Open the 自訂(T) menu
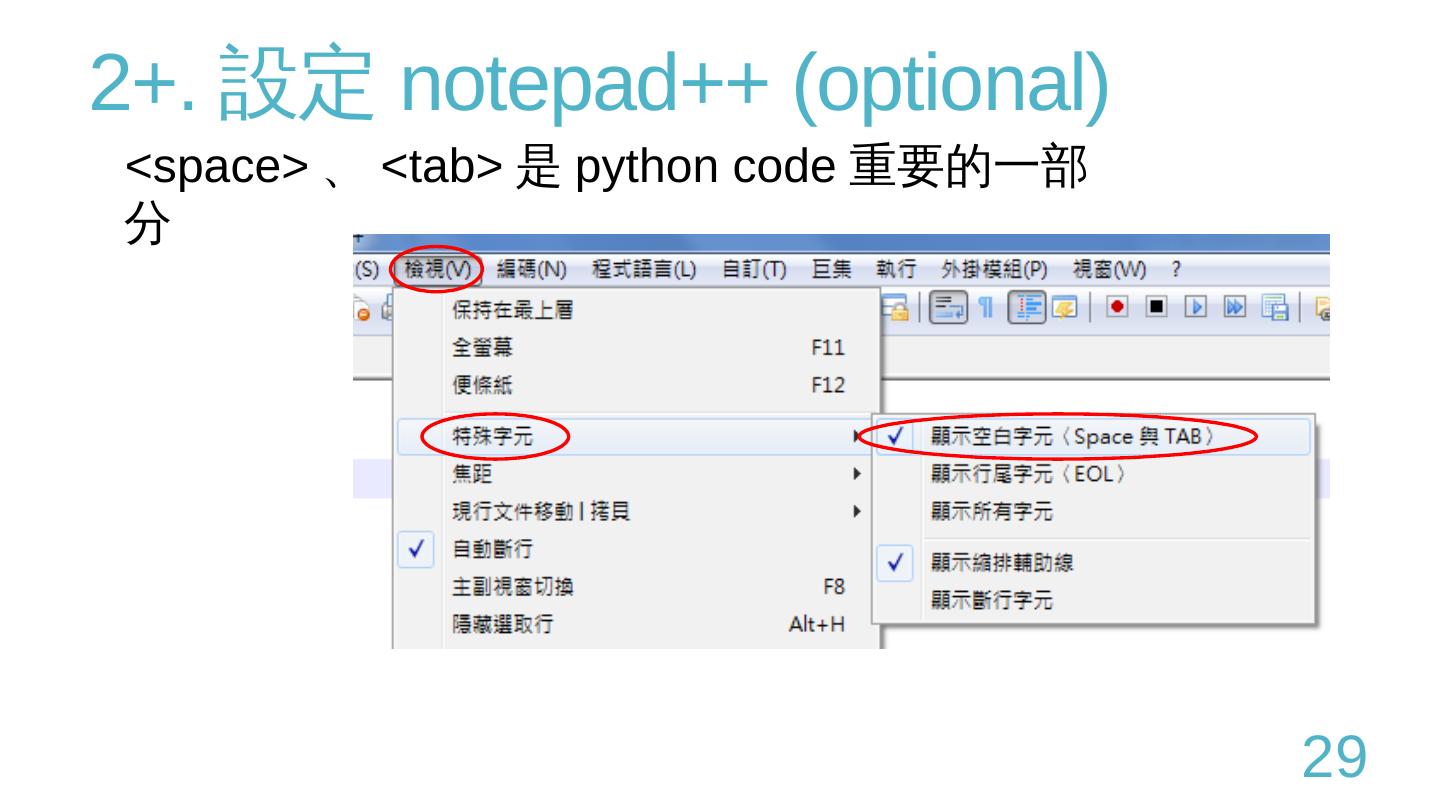The height and width of the screenshot is (810, 1440). coord(754,269)
